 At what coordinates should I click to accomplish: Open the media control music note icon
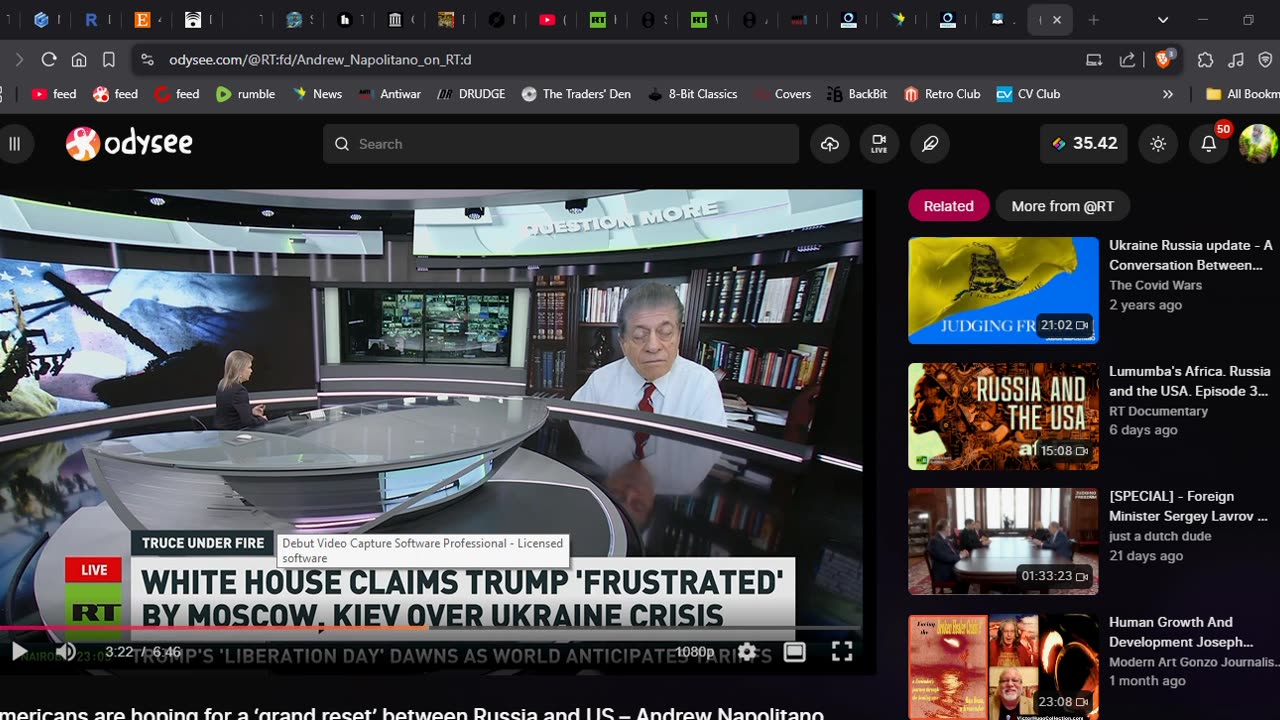coord(1236,60)
